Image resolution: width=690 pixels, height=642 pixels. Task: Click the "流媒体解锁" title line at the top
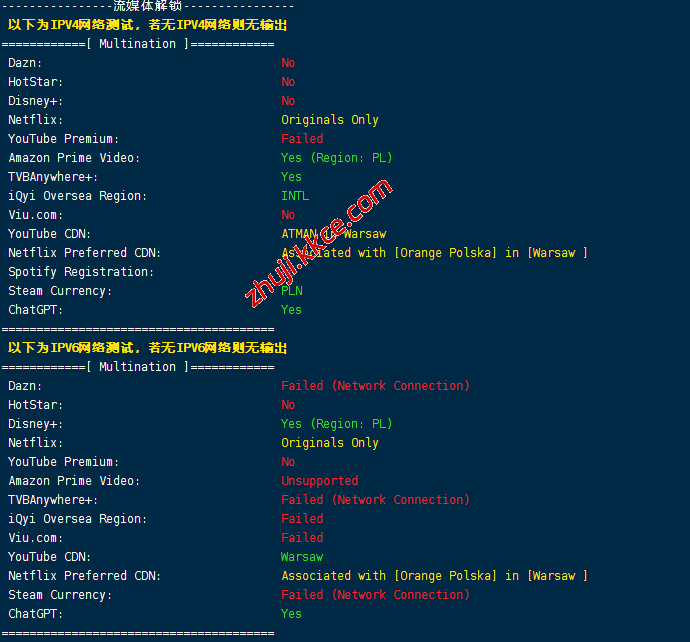147,6
